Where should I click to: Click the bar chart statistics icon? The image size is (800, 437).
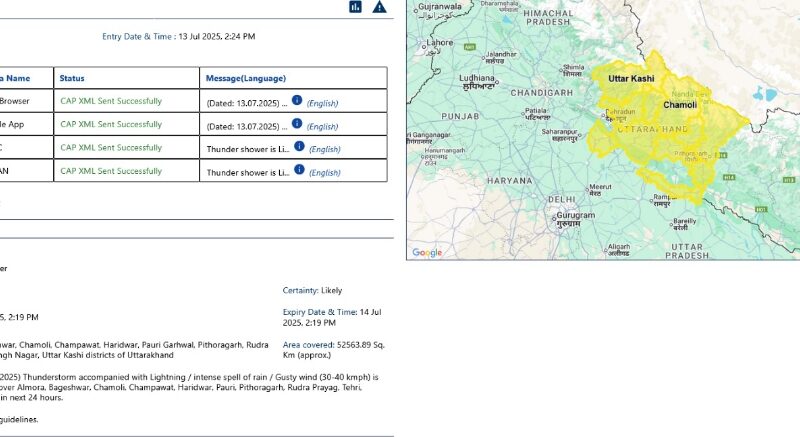(x=355, y=7)
